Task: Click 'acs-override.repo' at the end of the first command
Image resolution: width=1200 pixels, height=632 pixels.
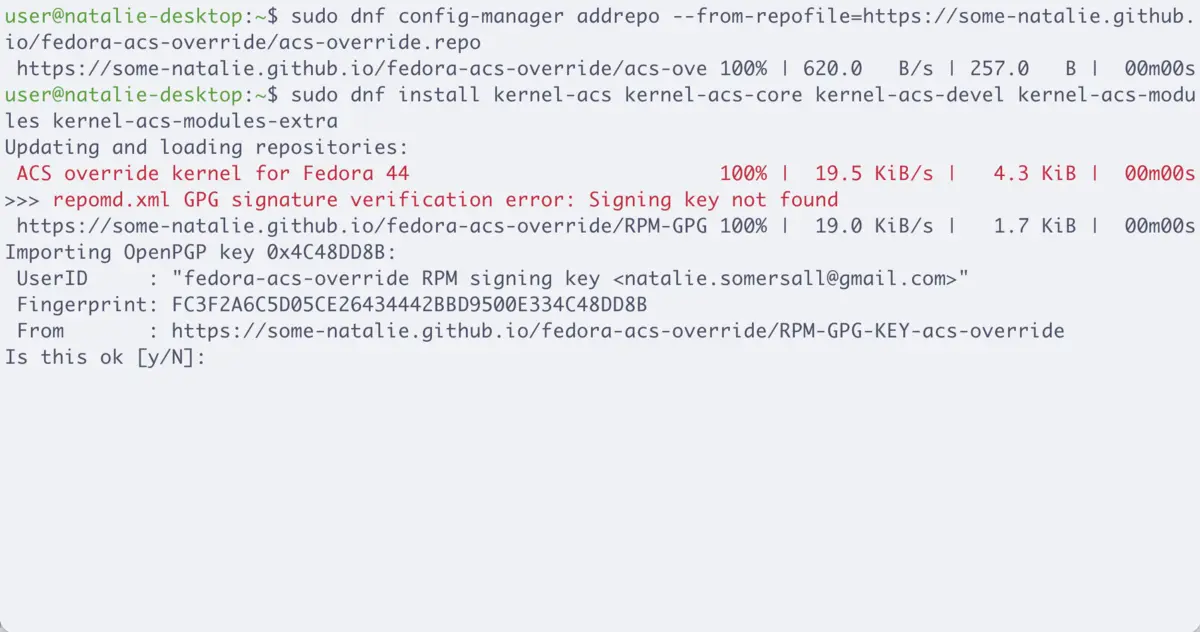Action: point(379,43)
